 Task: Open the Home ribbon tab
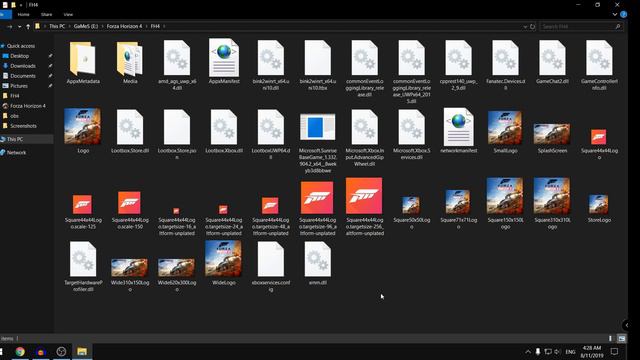coord(23,14)
